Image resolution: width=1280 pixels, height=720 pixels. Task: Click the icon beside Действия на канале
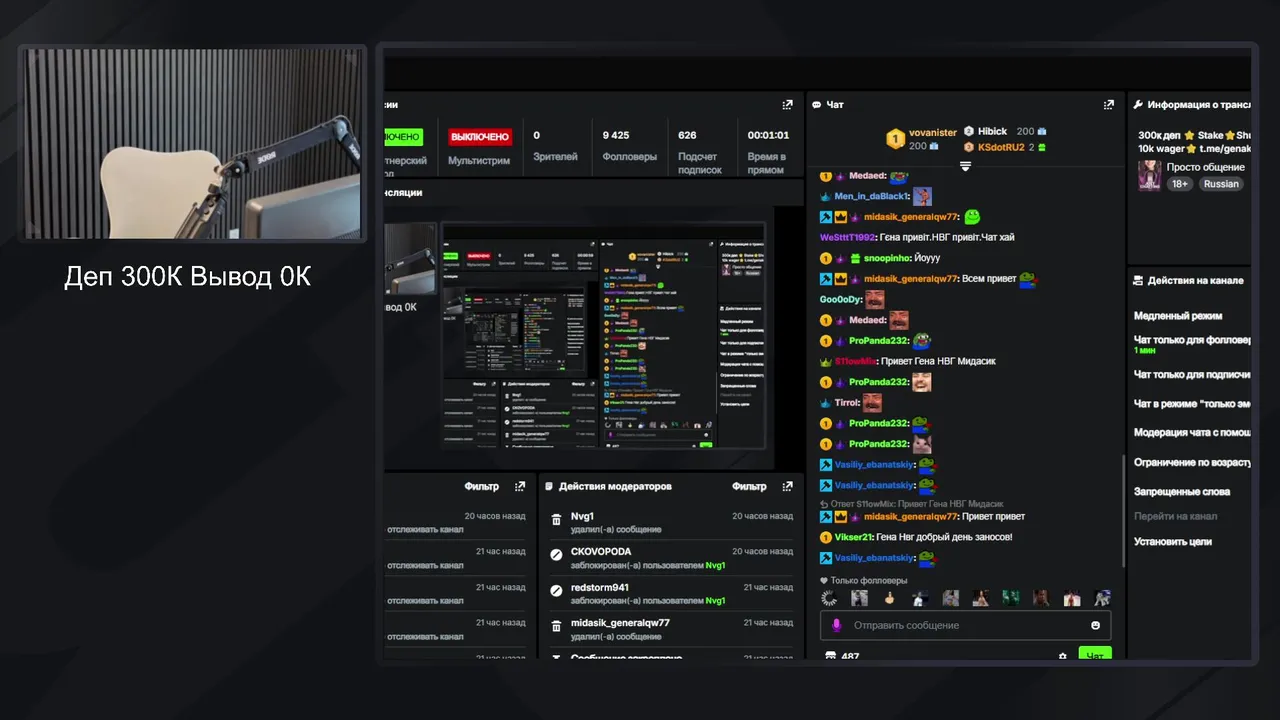[x=1138, y=281]
